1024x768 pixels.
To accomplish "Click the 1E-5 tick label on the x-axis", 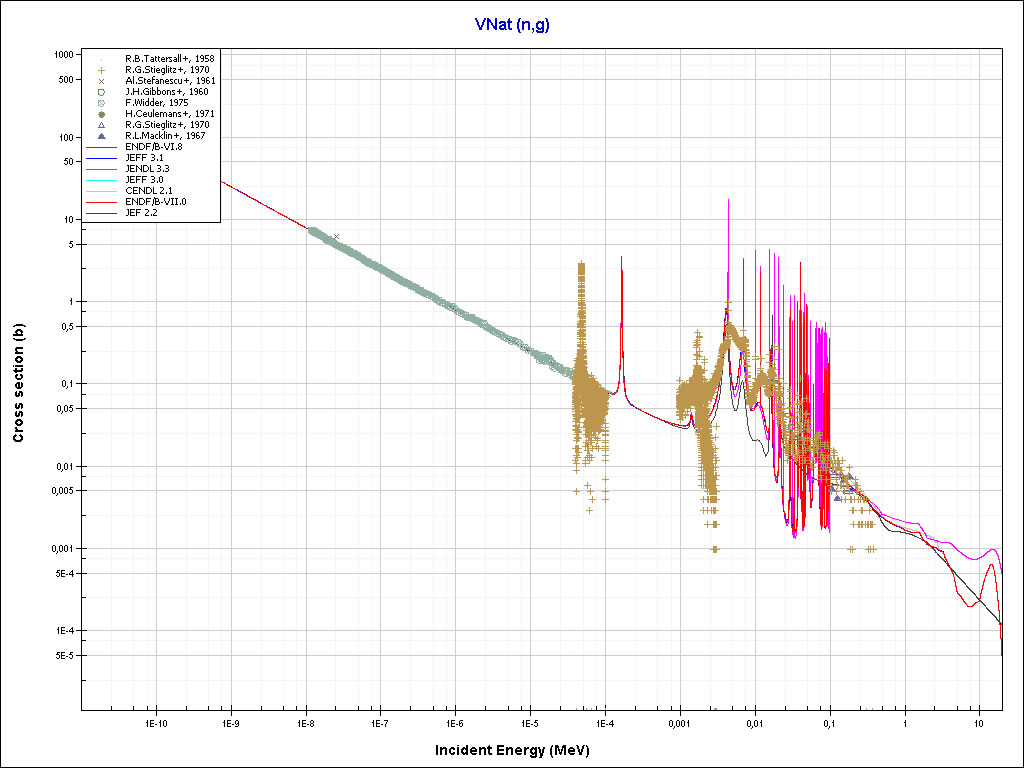I will (x=530, y=721).
